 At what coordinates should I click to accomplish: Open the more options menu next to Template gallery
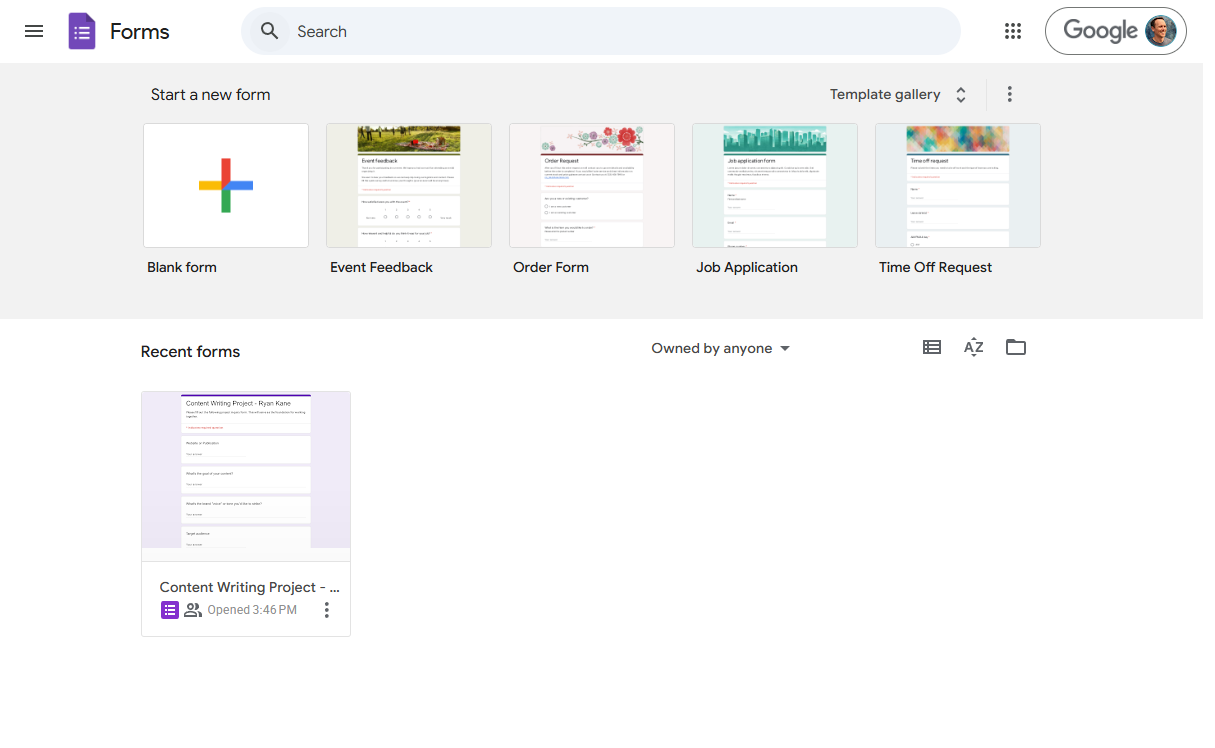tap(1010, 93)
